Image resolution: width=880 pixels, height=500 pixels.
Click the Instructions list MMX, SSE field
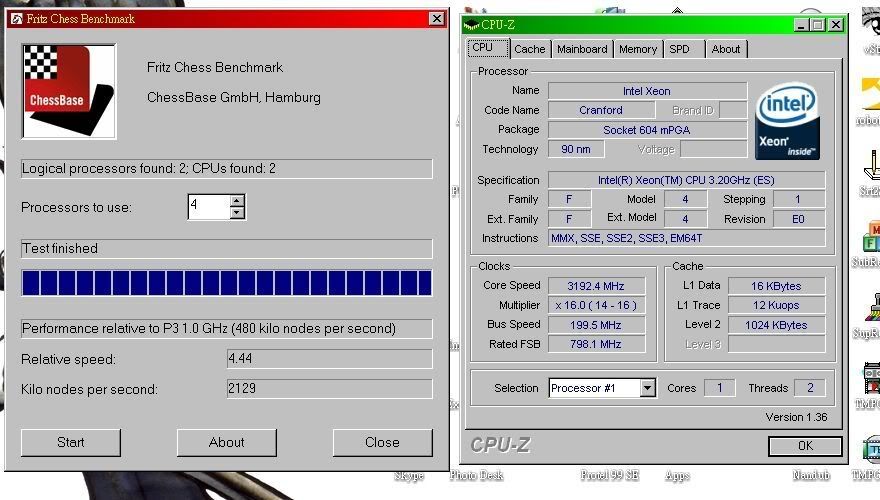(x=686, y=238)
